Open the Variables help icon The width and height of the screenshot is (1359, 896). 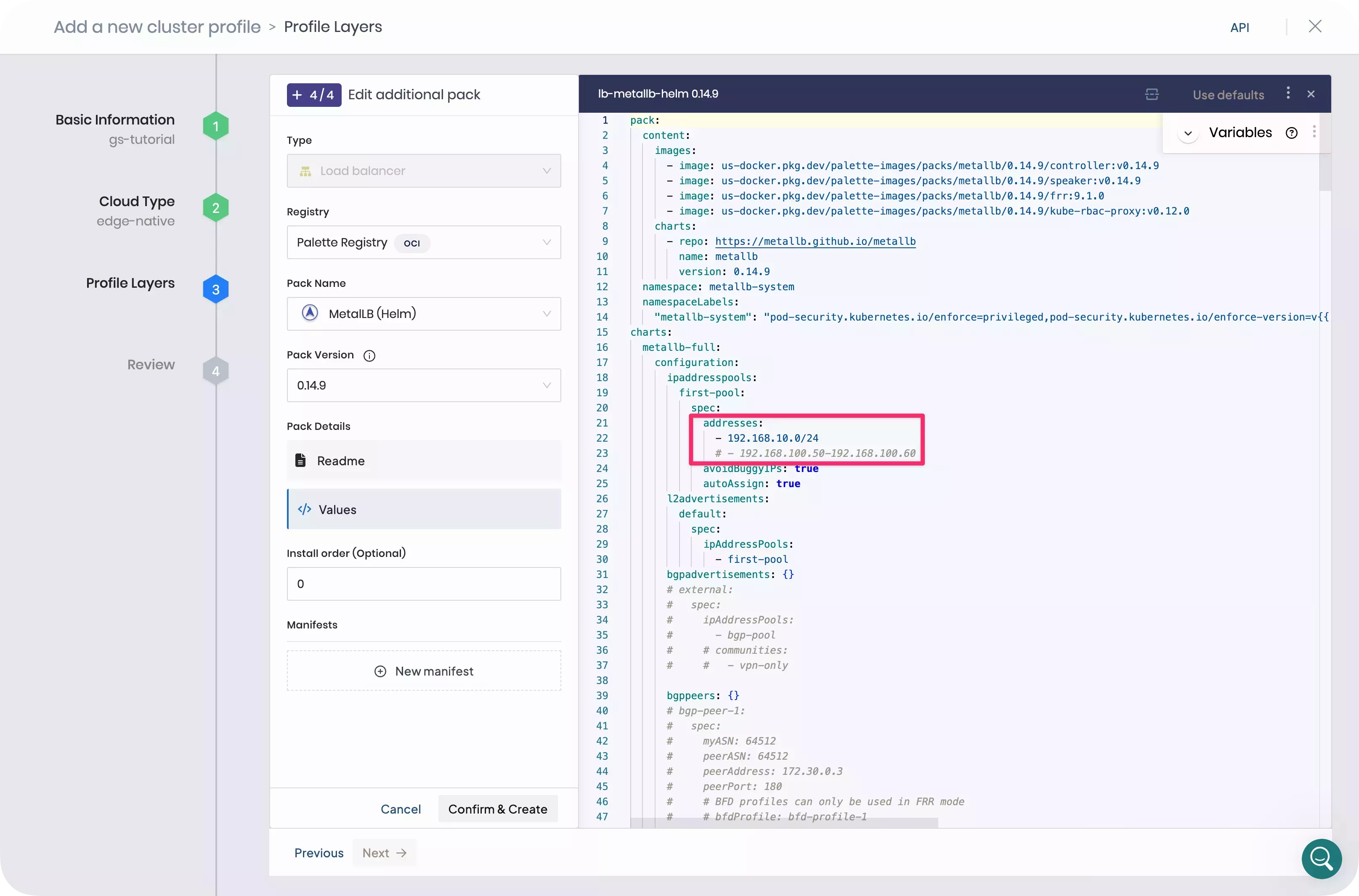click(1291, 132)
